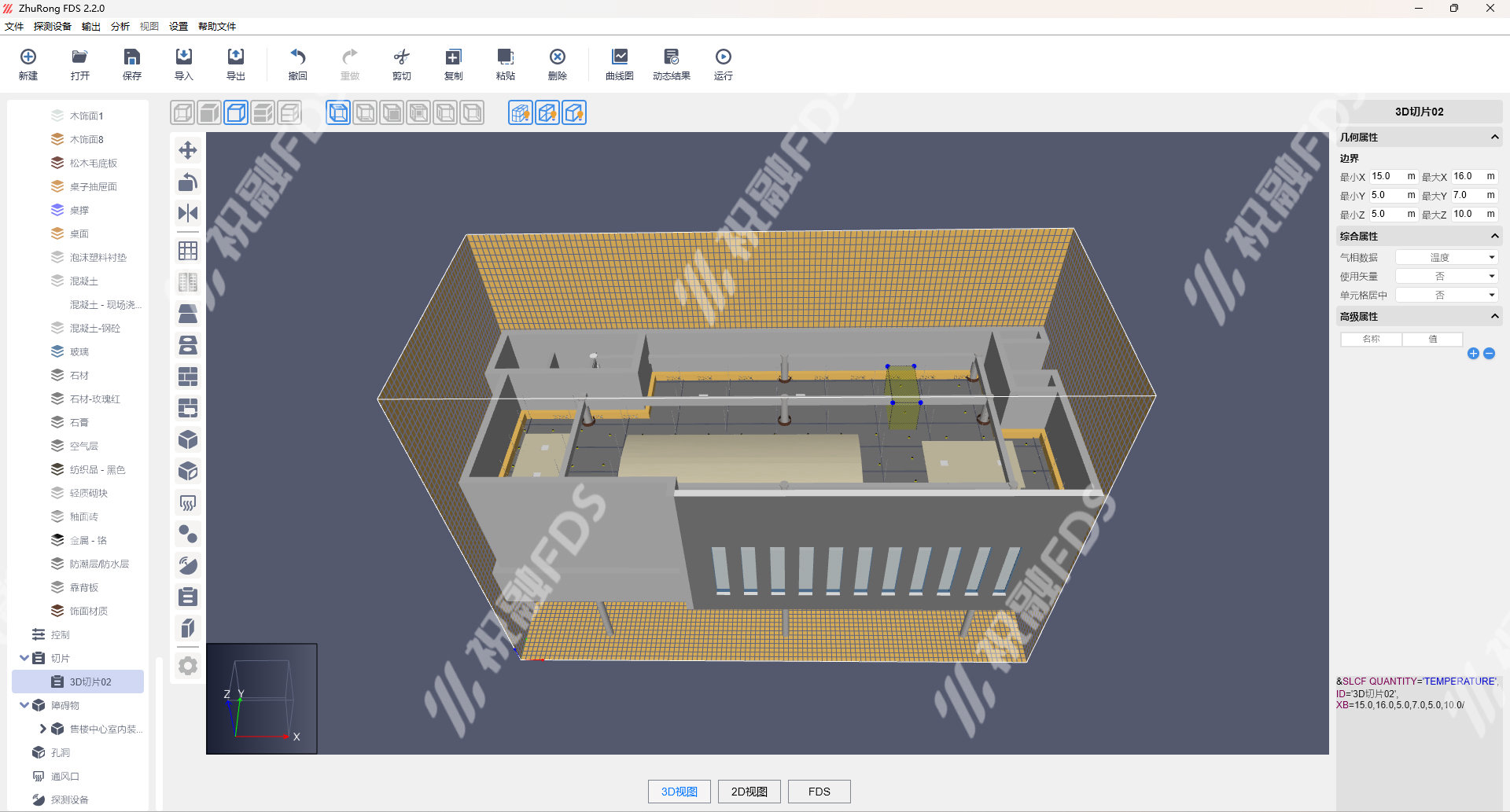Image resolution: width=1510 pixels, height=812 pixels.
Task: Open the 气相数据 dropdown showing 温度
Action: 1446,257
